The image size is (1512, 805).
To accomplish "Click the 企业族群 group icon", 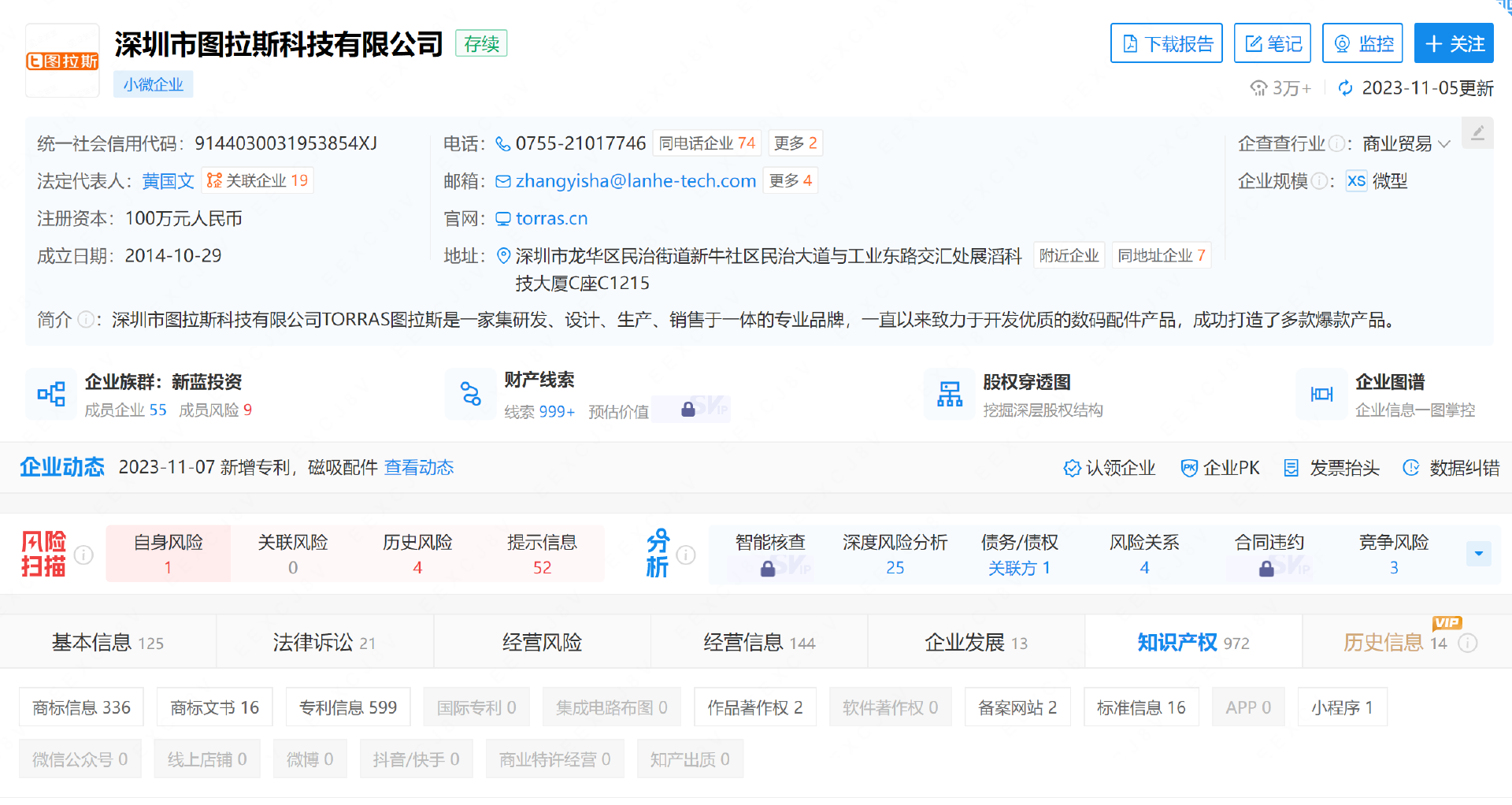I will click(x=51, y=394).
